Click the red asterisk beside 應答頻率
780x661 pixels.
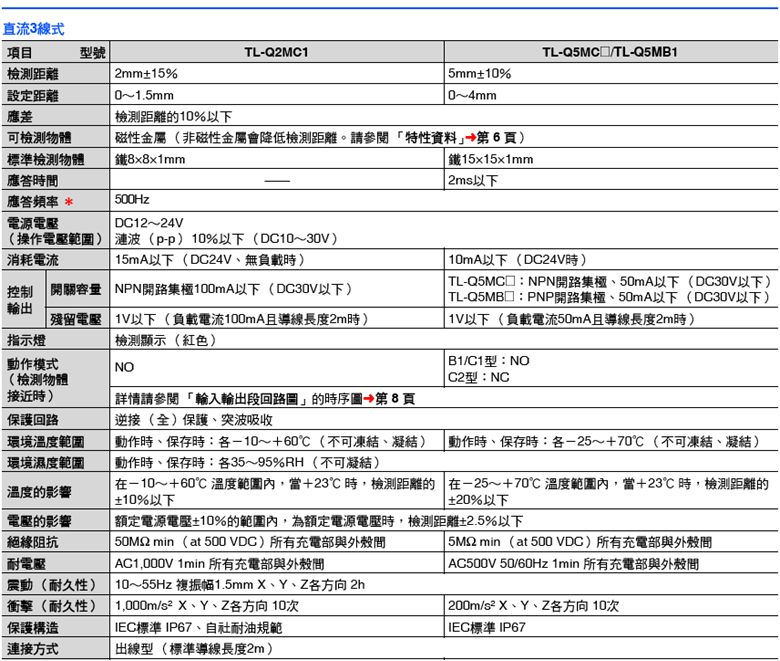click(x=70, y=203)
